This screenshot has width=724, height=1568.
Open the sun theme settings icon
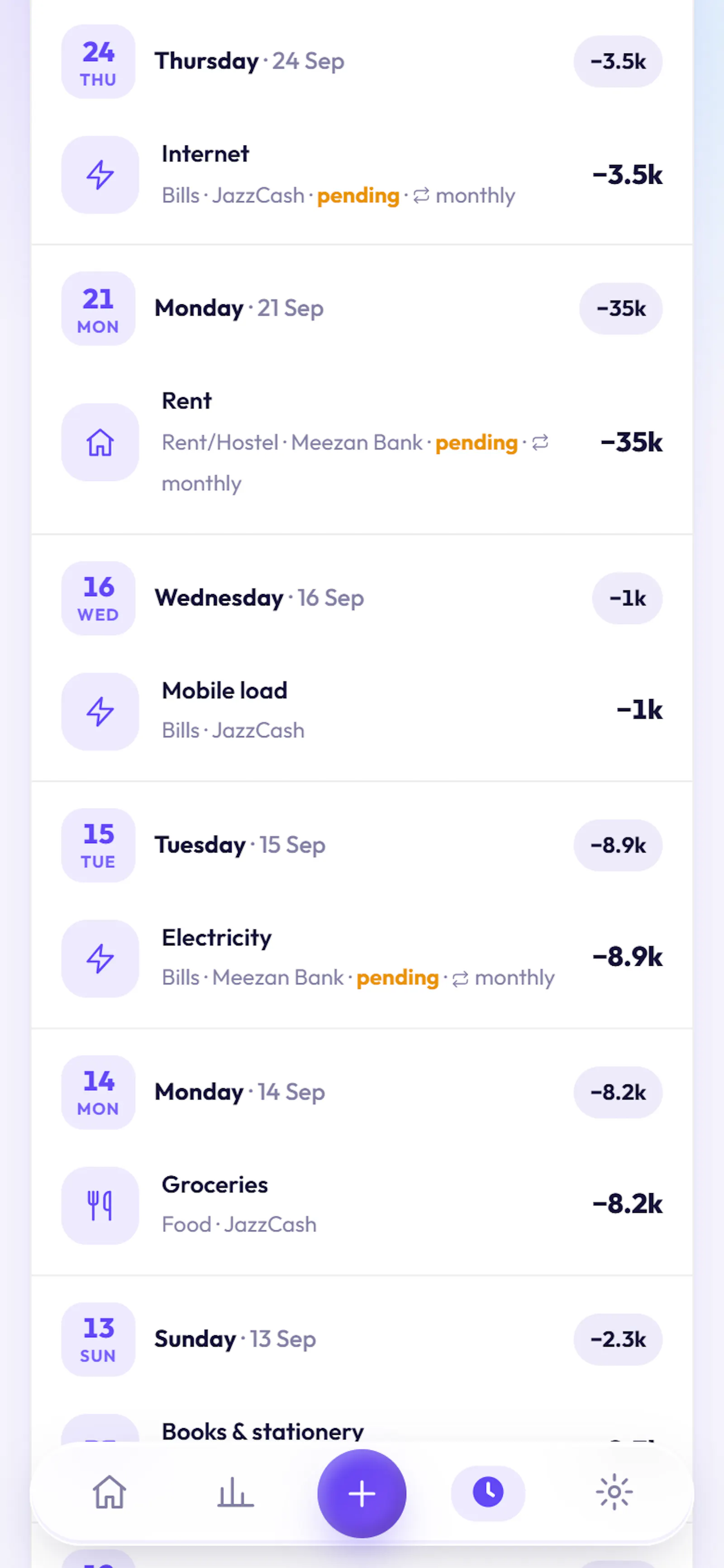614,1492
